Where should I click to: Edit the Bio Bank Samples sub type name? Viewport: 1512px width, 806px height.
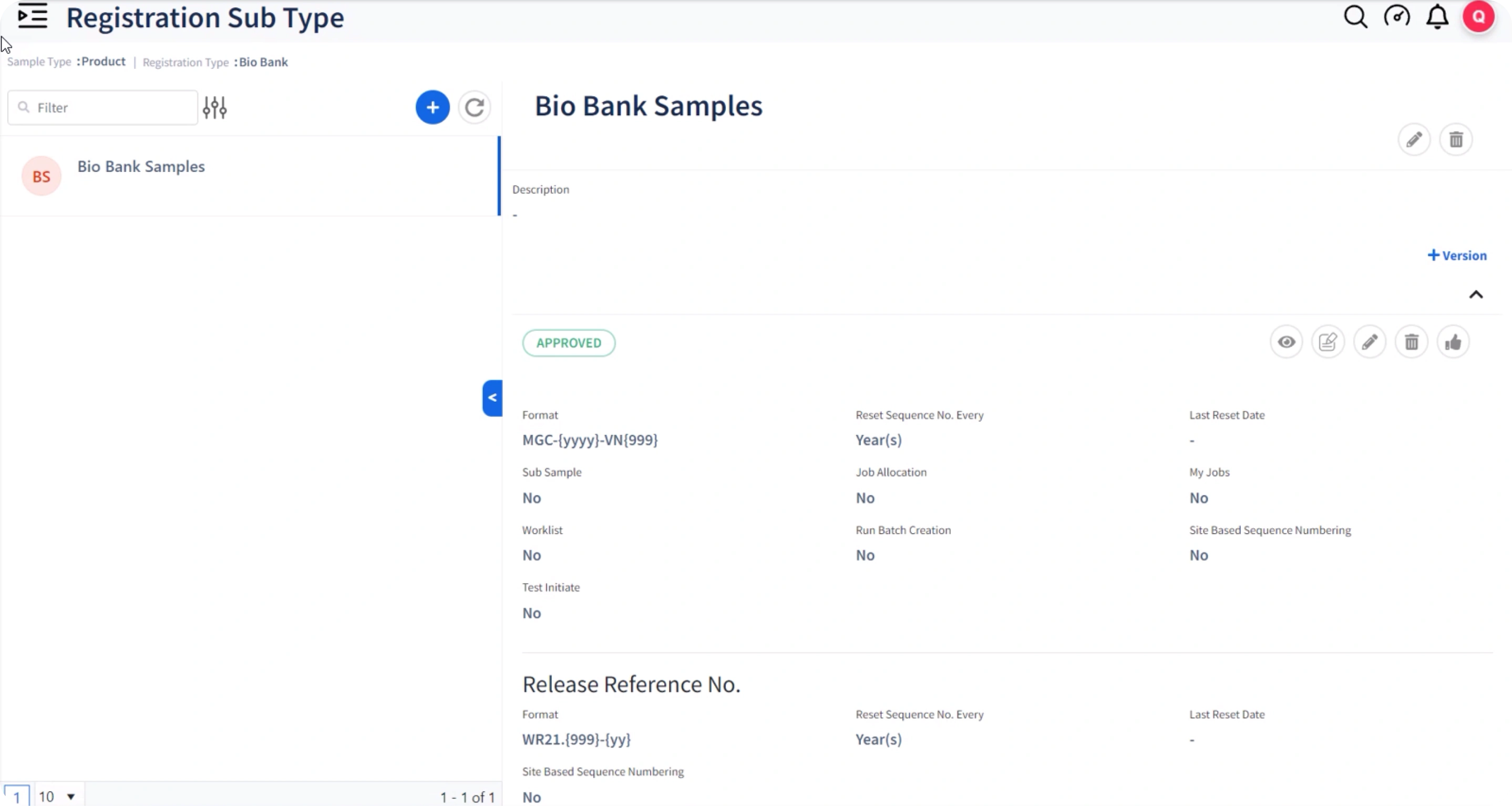coord(1414,140)
